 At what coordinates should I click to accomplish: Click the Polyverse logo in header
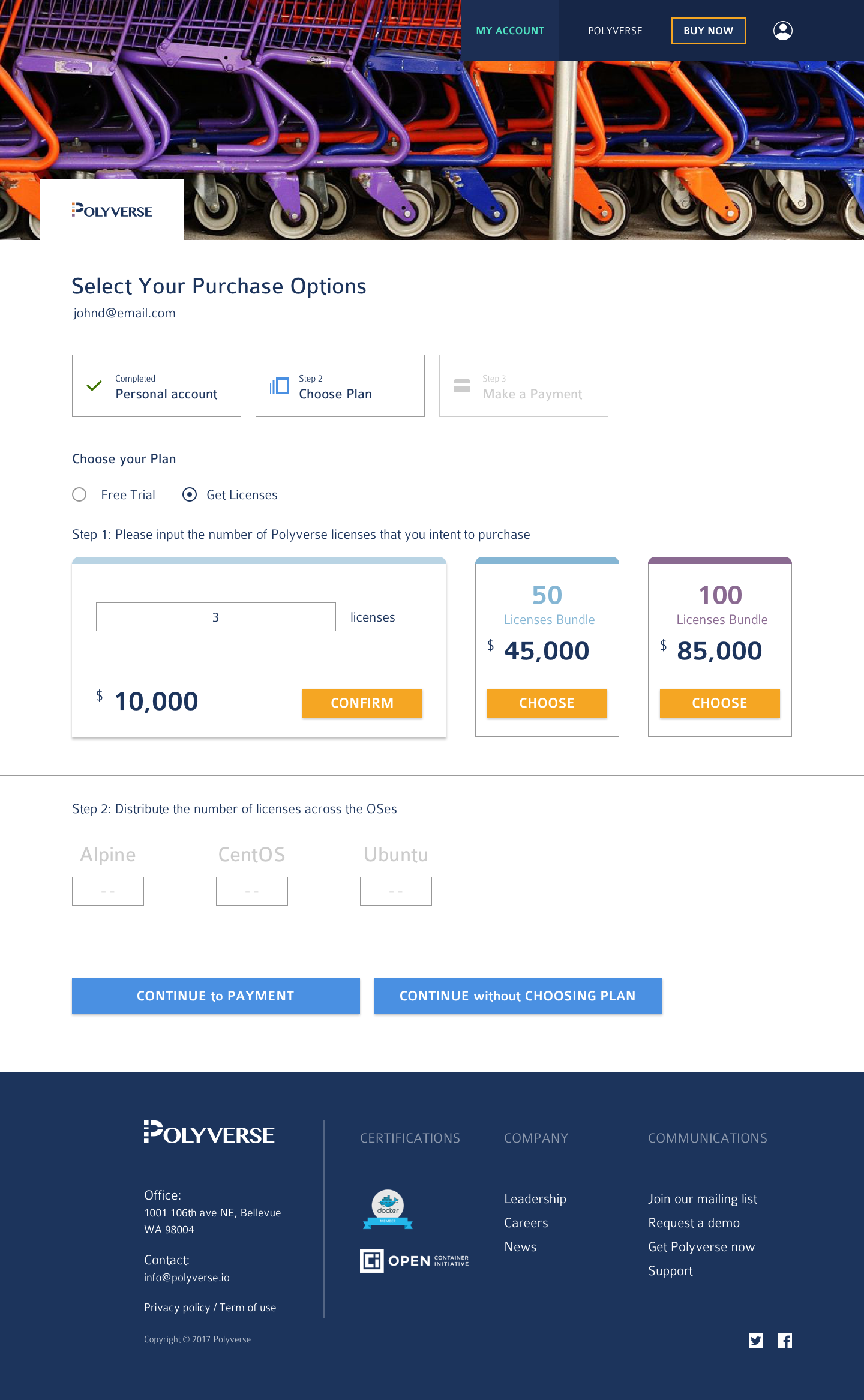pos(112,211)
